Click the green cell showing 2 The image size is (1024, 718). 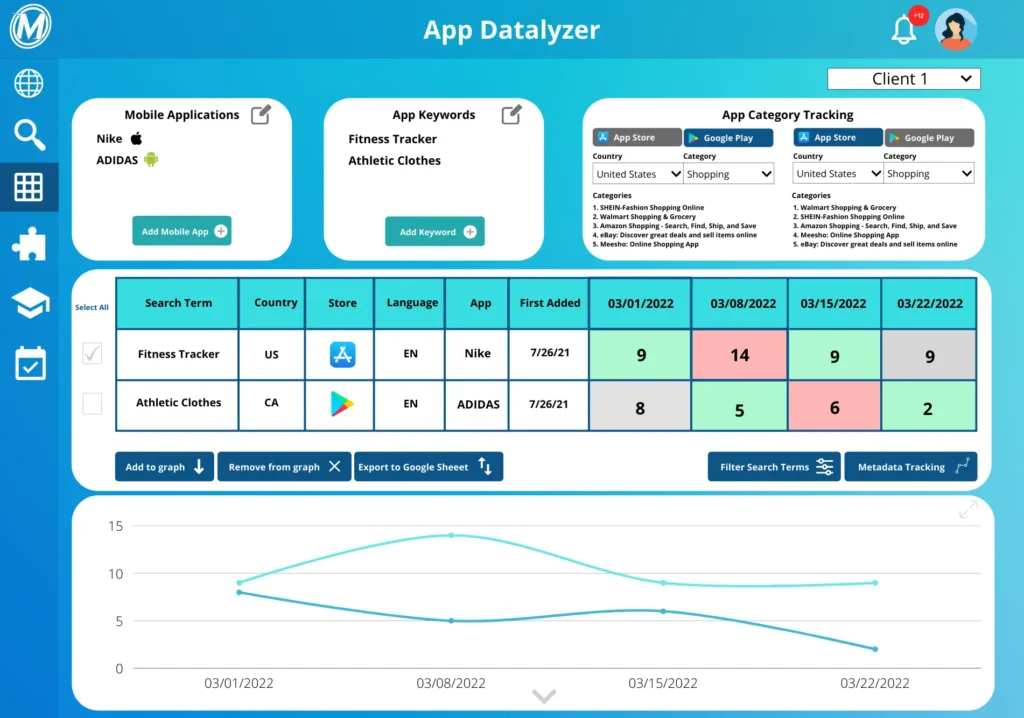[x=929, y=406]
